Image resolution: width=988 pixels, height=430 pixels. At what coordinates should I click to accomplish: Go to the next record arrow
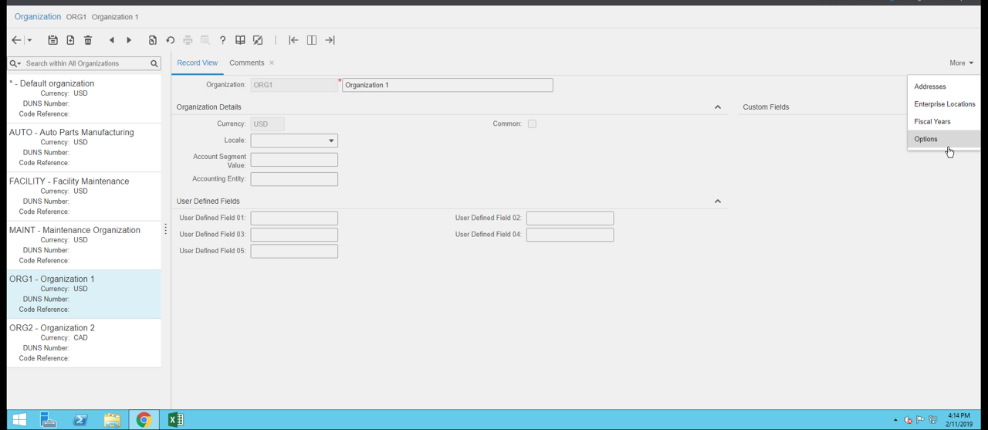tap(129, 40)
